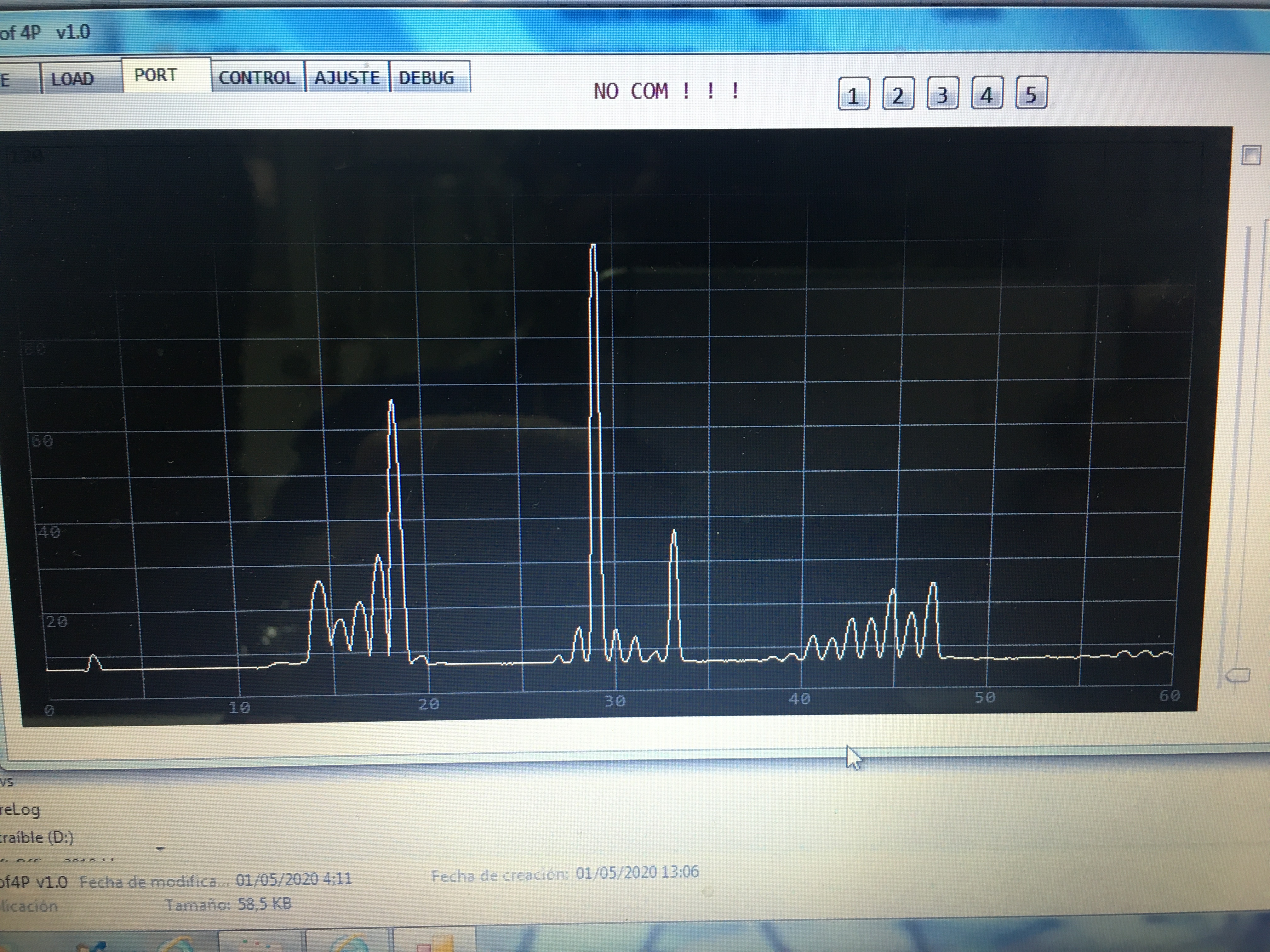The height and width of the screenshot is (952, 1270).
Task: Open the PORT tab
Action: pyautogui.click(x=156, y=75)
